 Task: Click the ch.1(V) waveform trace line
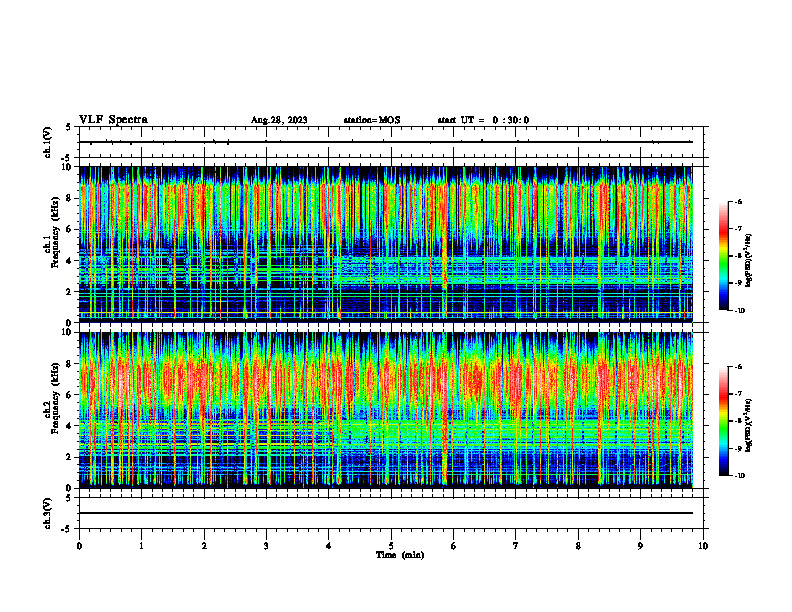[x=386, y=142]
